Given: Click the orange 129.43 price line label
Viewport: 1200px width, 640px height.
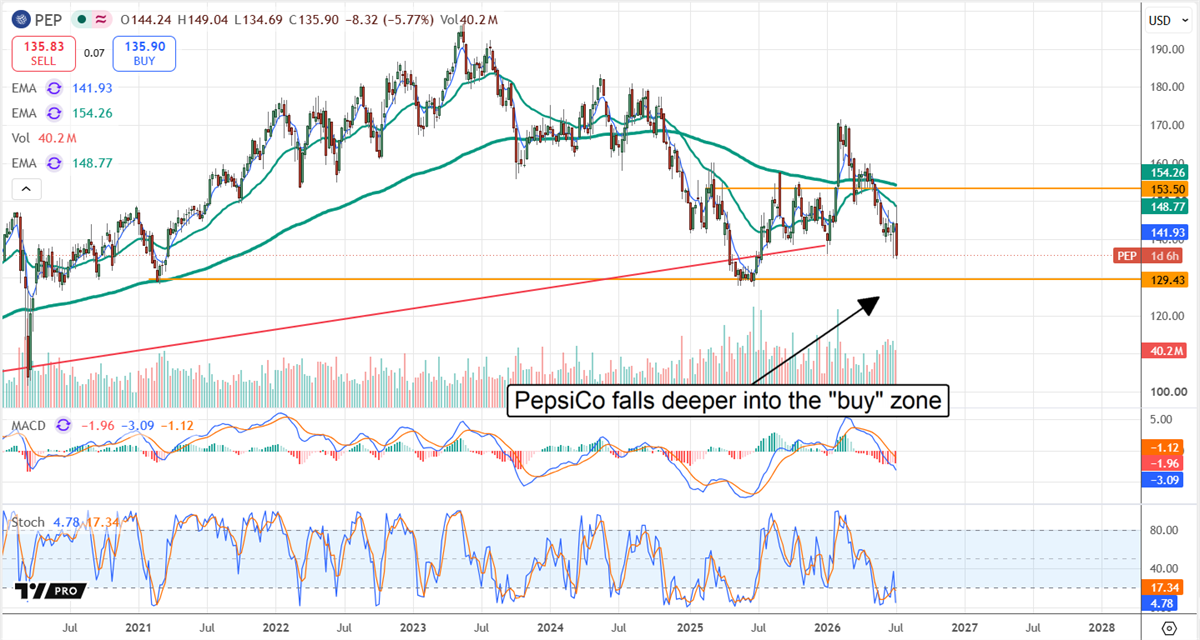Looking at the screenshot, I should point(1165,280).
